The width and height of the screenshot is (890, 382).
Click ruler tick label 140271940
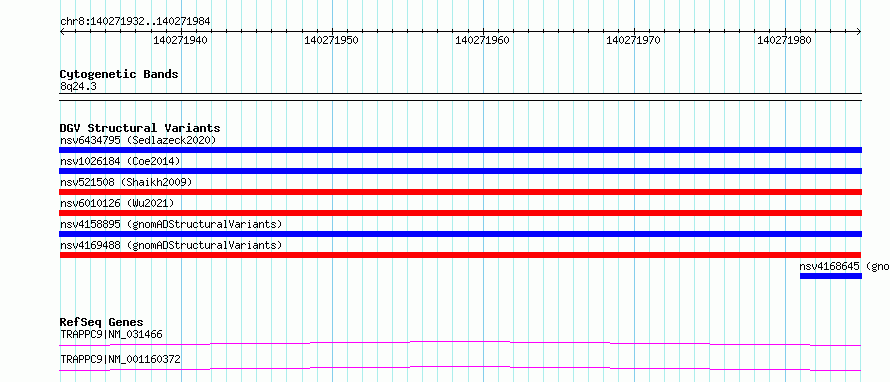[x=180, y=41]
